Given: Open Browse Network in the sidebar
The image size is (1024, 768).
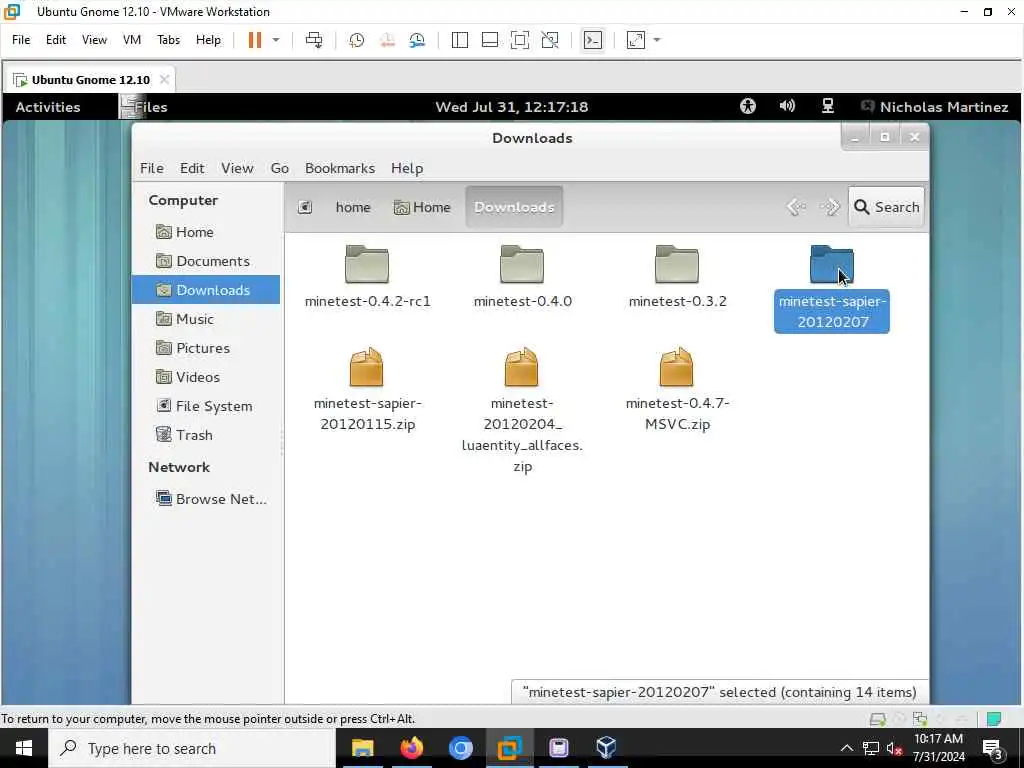Looking at the screenshot, I should pos(206,499).
